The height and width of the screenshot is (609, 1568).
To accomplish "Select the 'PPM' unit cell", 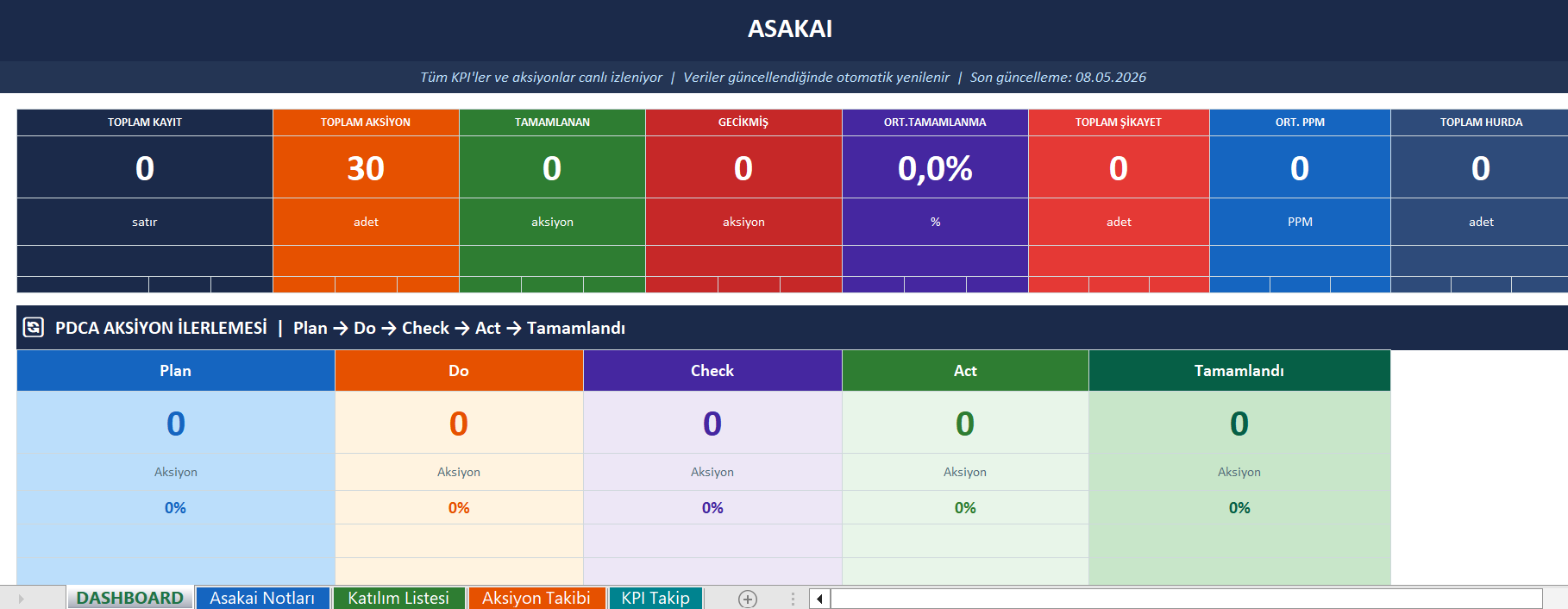I will (x=1300, y=222).
